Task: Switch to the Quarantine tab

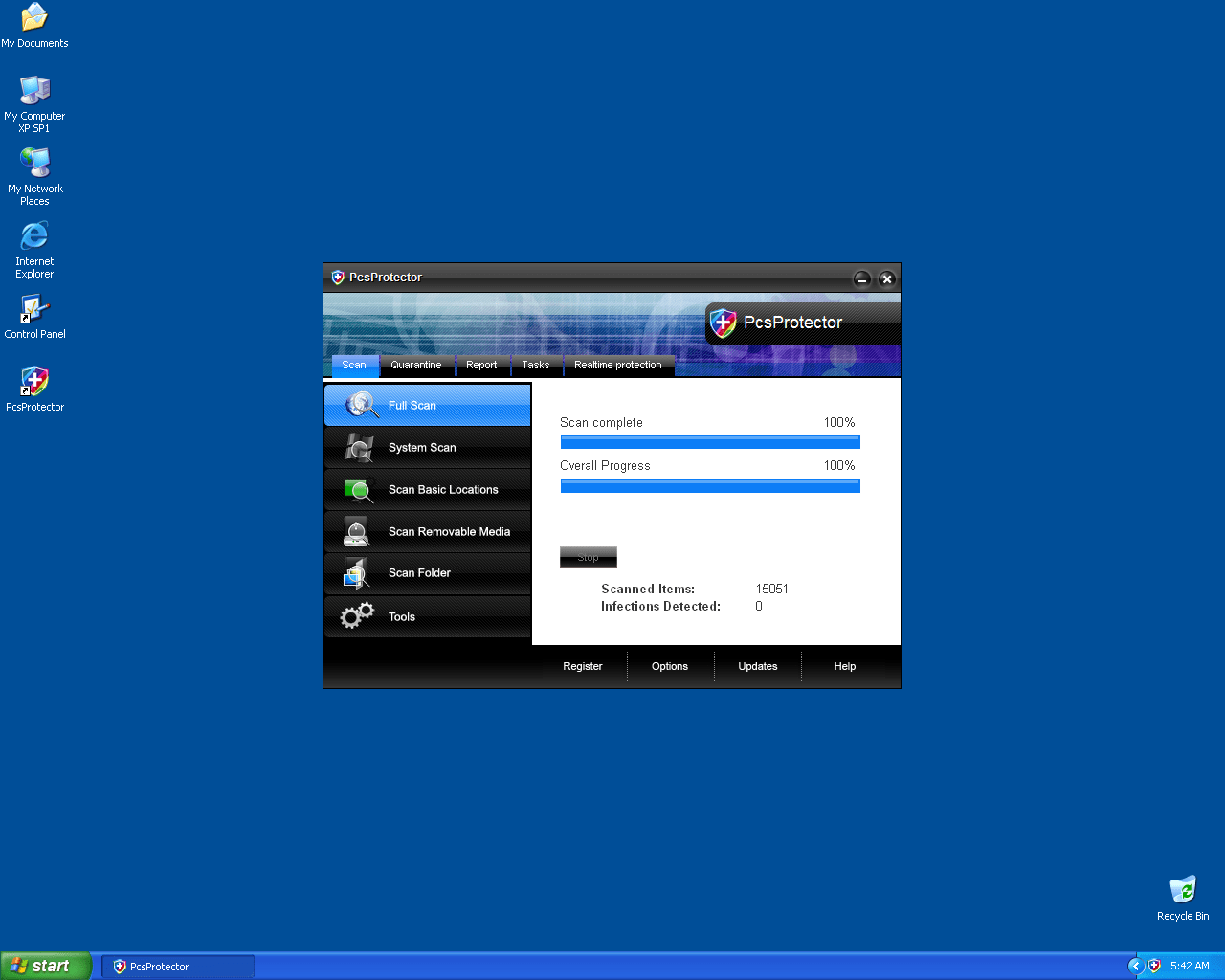Action: [416, 365]
